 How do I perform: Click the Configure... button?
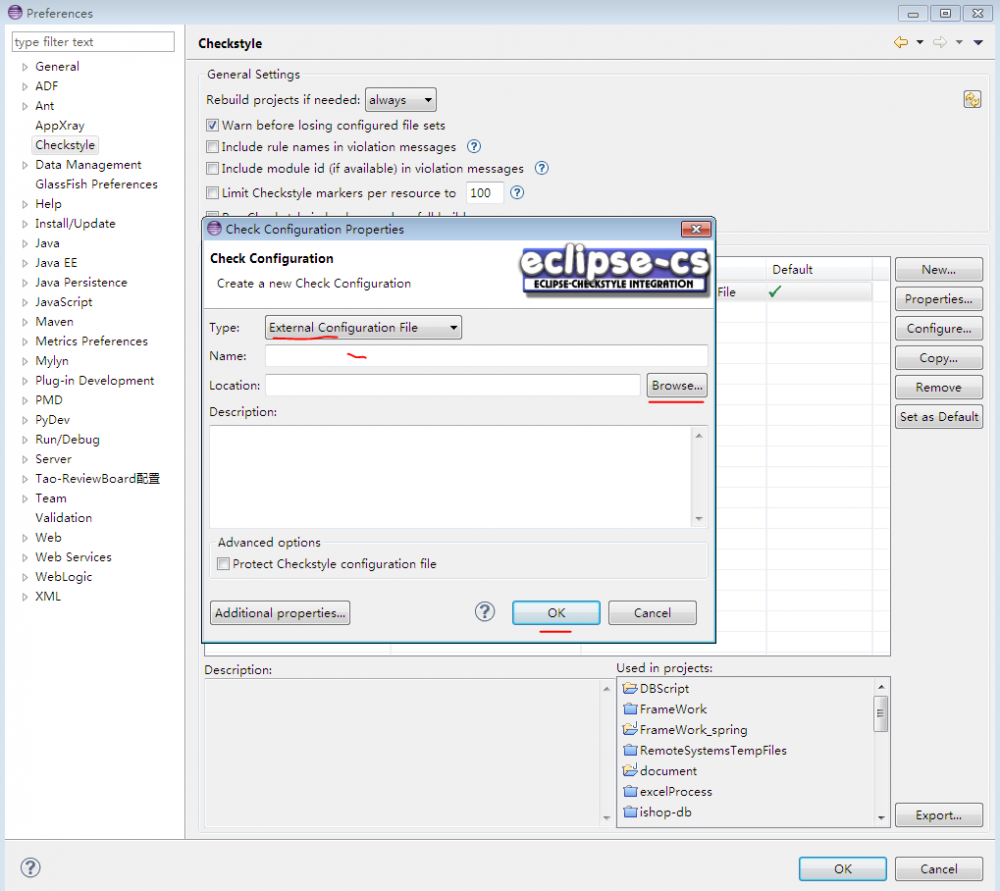[x=938, y=328]
